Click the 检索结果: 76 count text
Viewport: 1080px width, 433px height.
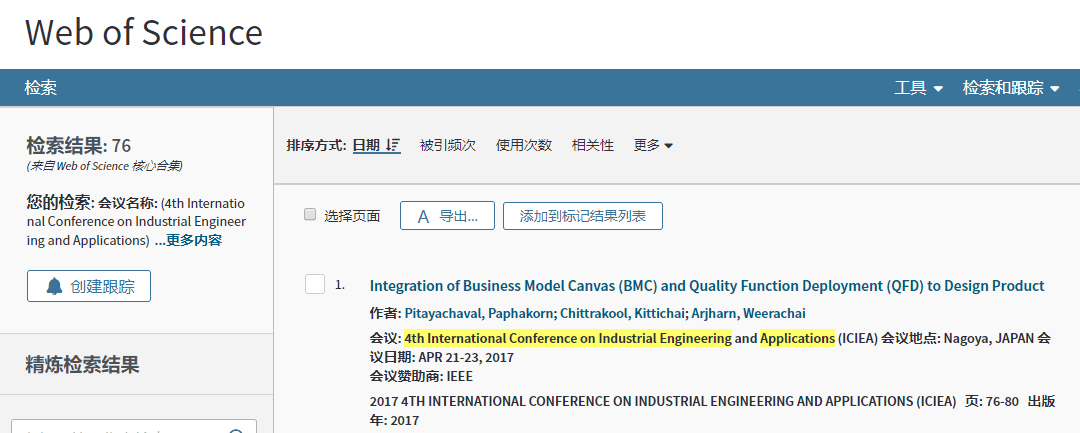[x=79, y=145]
